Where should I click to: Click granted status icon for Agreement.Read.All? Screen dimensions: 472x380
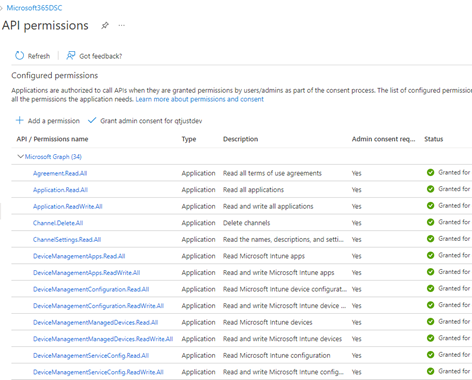click(x=430, y=173)
